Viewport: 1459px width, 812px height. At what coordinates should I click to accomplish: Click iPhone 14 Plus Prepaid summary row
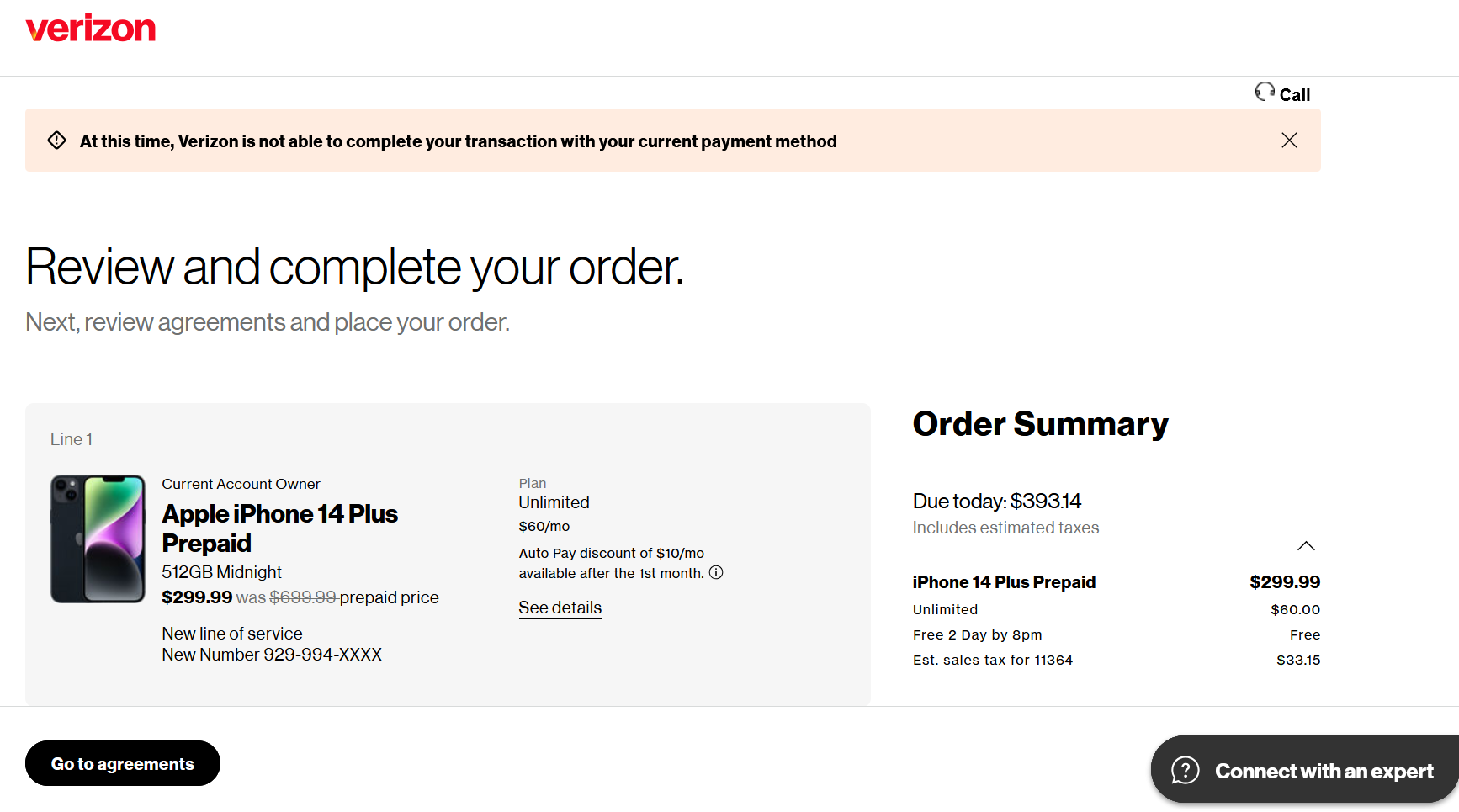[x=1117, y=582]
